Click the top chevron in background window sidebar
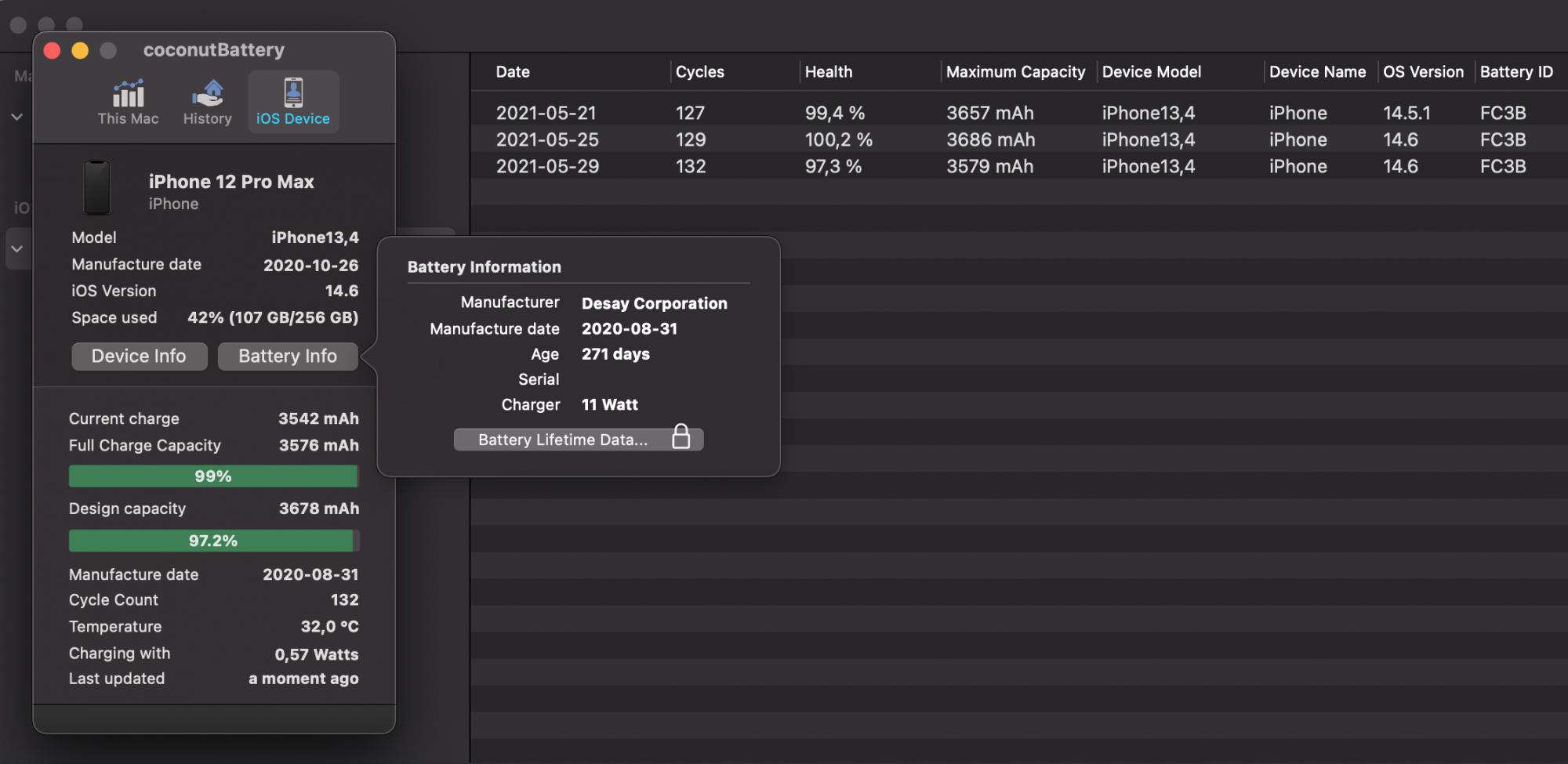Viewport: 1568px width, 764px height. coord(16,117)
